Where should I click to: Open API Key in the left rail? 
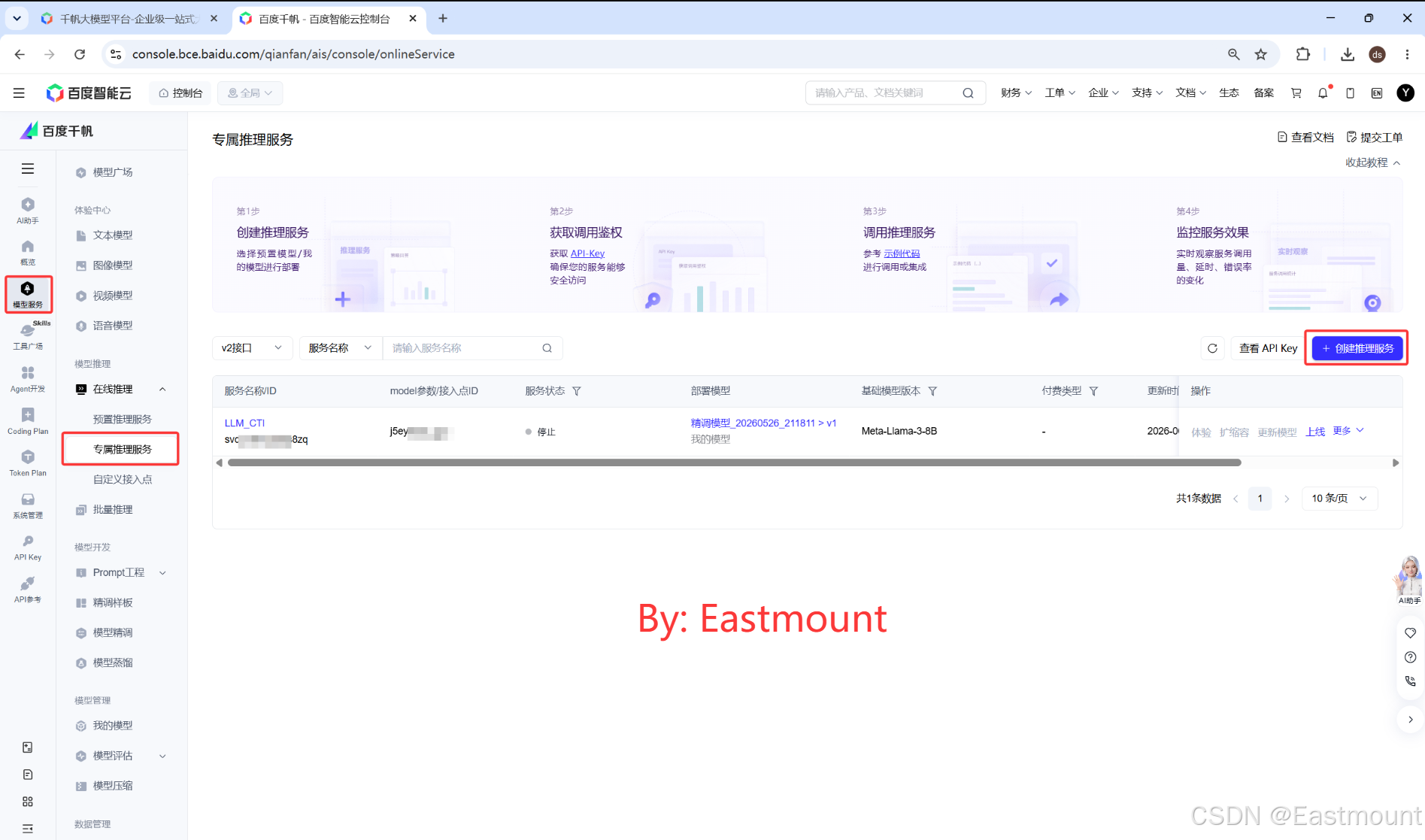(28, 547)
